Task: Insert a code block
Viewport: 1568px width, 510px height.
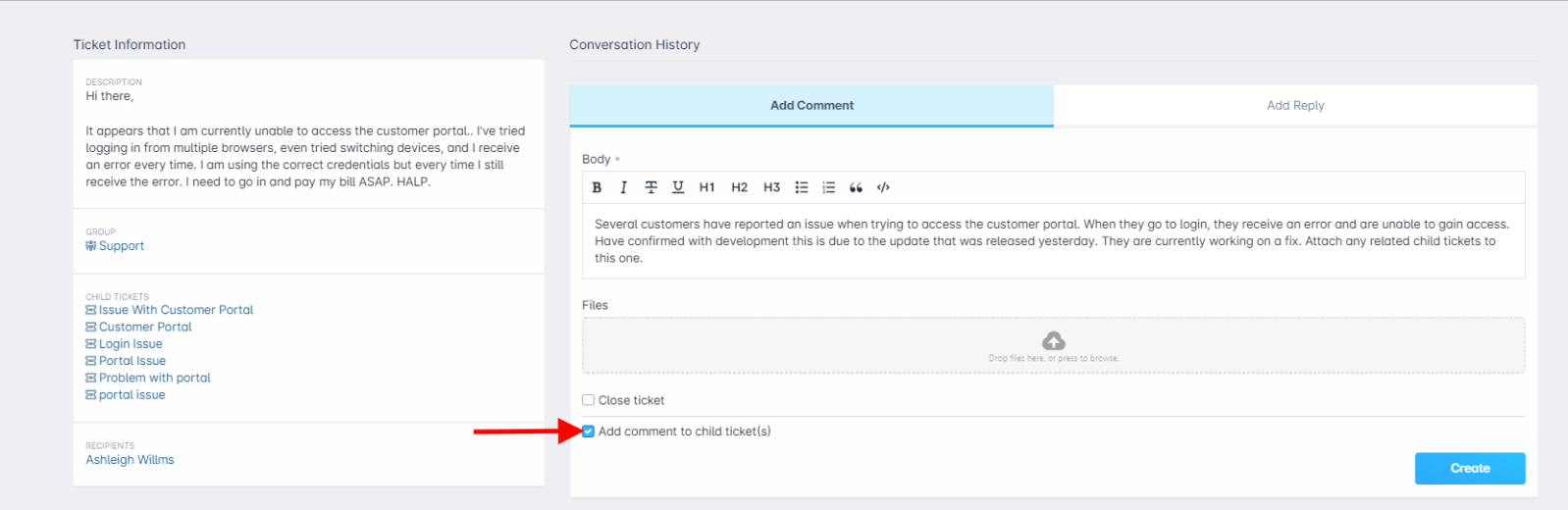Action: (883, 187)
